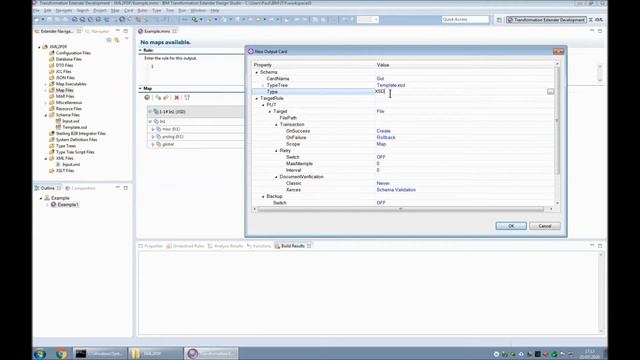Select the TypeTree value 'Template.xsd'

391,85
